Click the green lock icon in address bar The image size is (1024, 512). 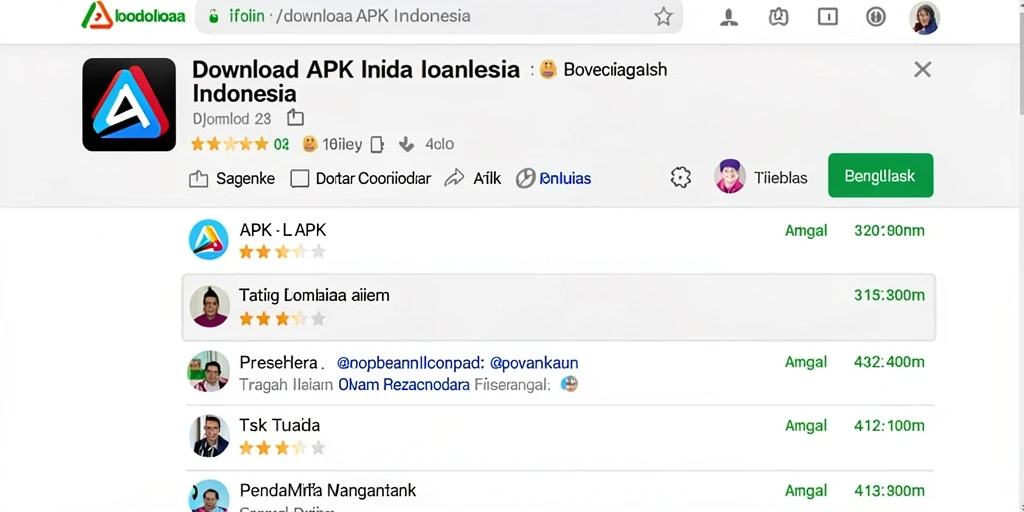pyautogui.click(x=214, y=16)
